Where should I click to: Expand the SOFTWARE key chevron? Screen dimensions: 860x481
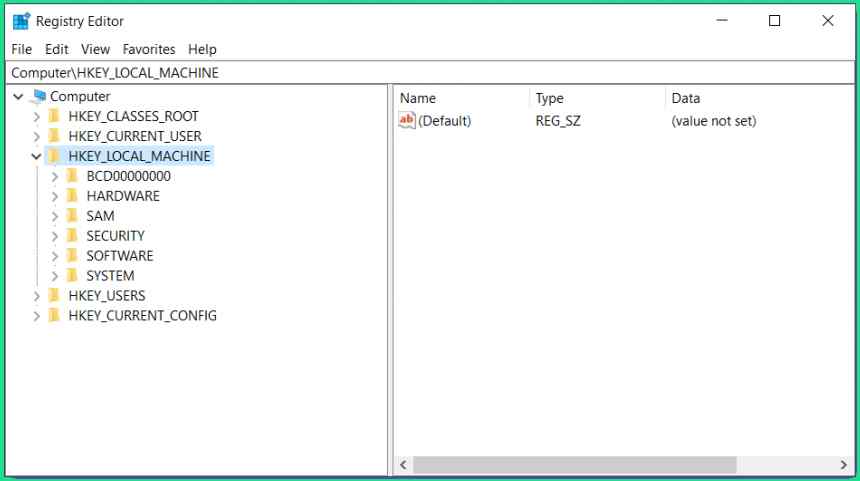click(x=54, y=256)
